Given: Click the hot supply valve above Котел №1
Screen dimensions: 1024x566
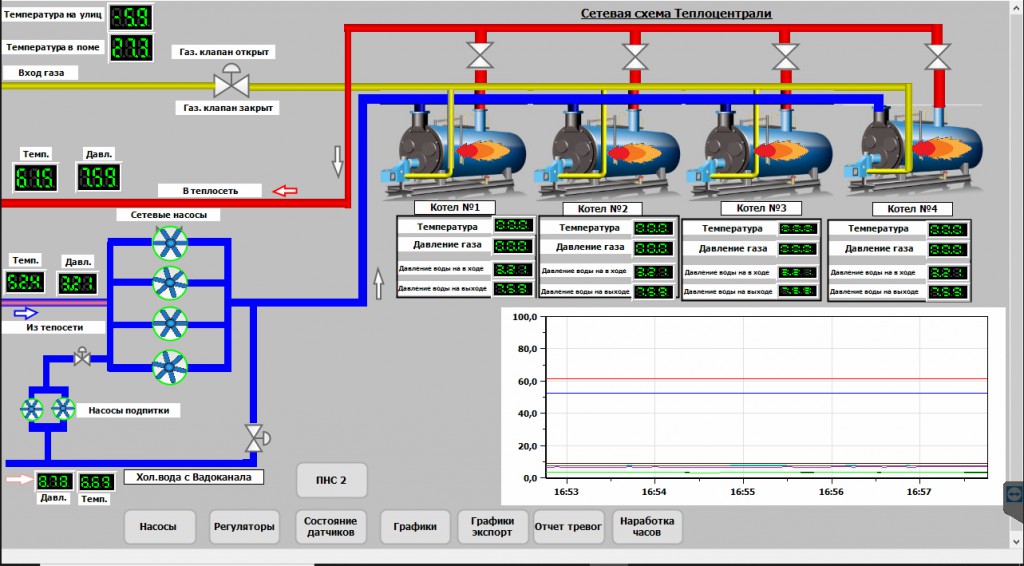Looking at the screenshot, I should (480, 56).
